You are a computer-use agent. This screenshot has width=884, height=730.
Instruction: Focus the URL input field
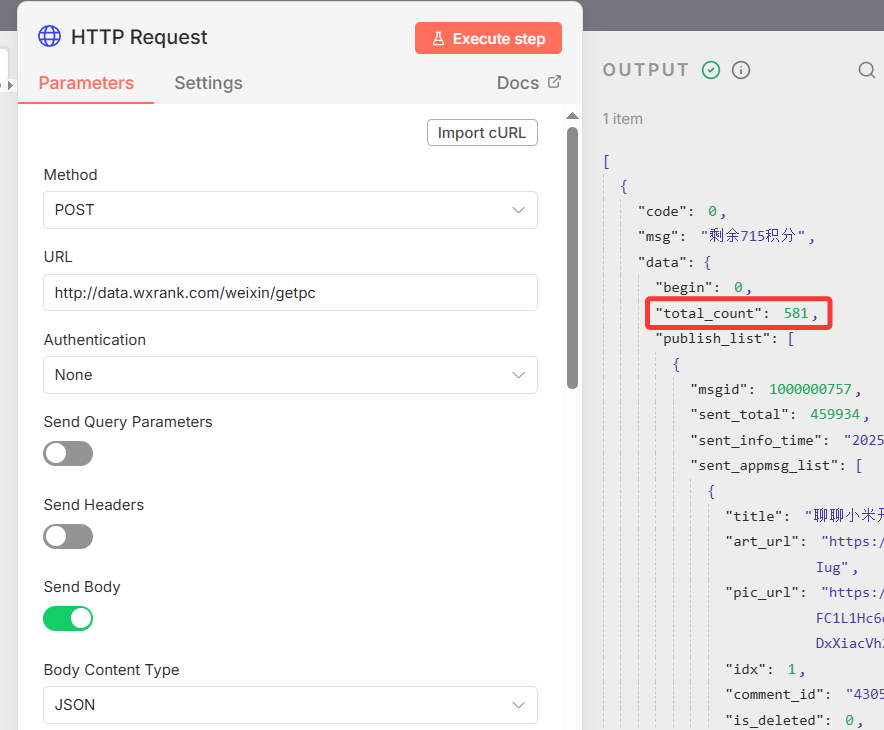290,293
